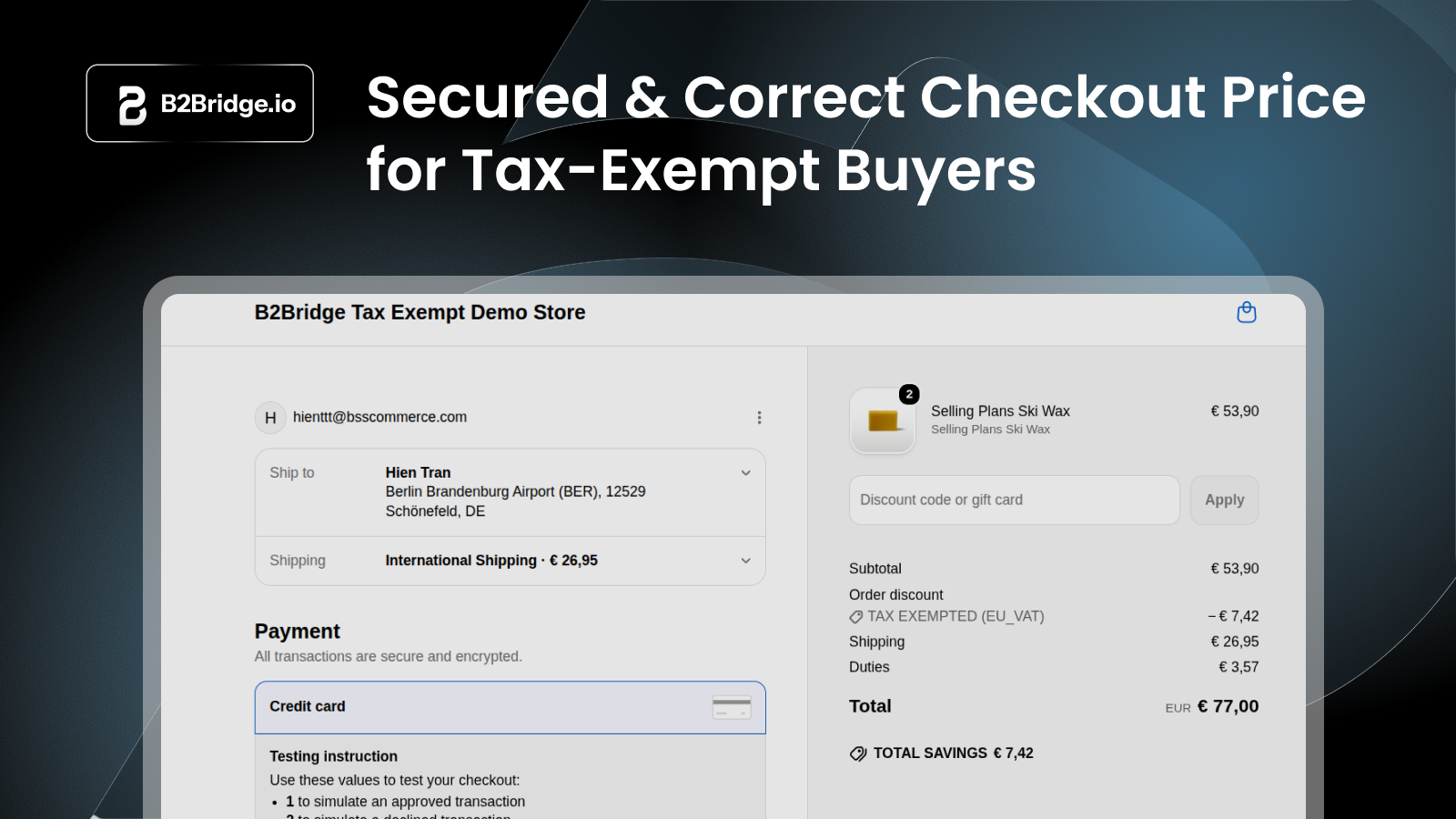Click the Duties amount € 3,57

point(1239,667)
